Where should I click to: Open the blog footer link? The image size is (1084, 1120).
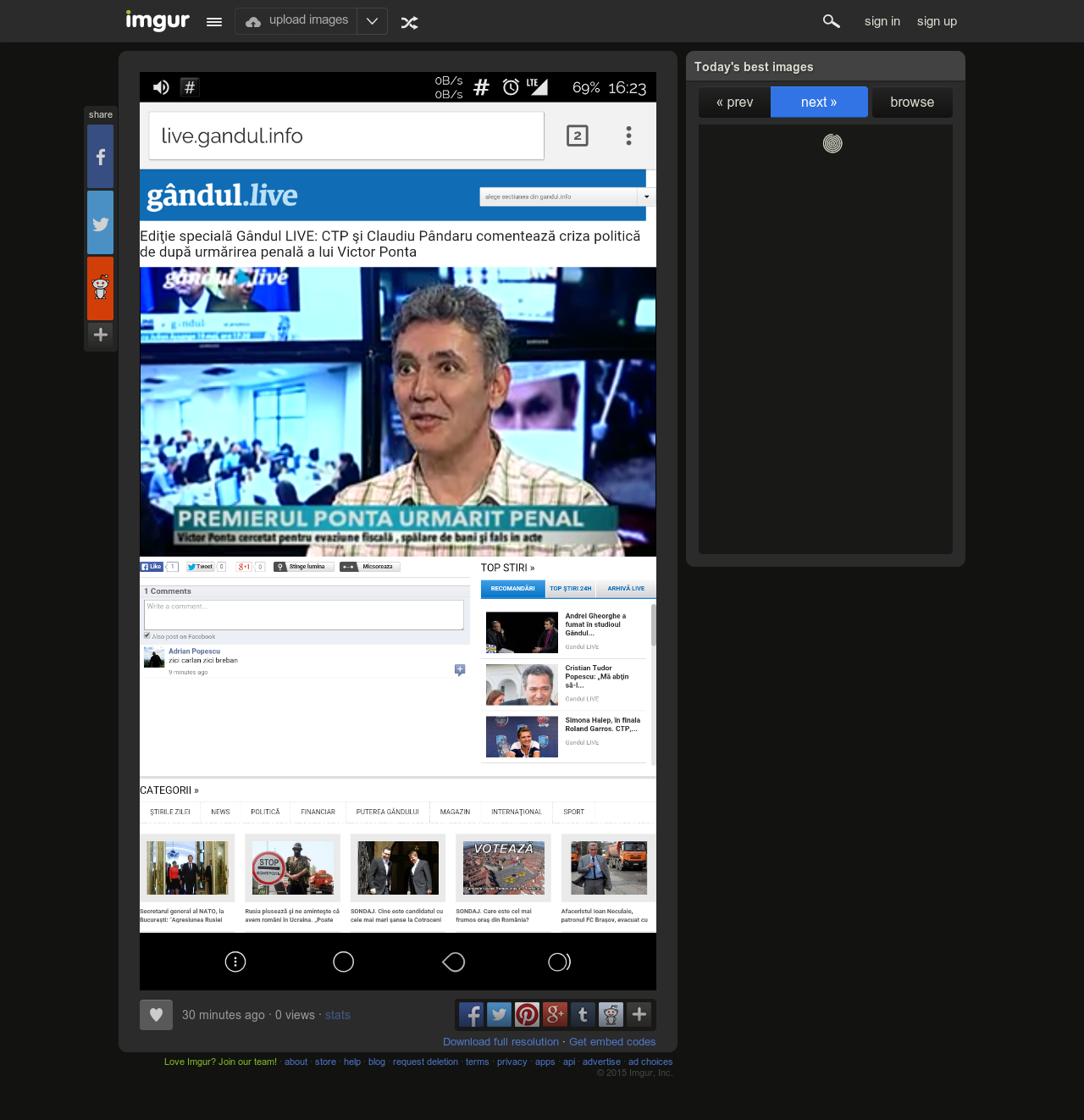coord(377,1062)
